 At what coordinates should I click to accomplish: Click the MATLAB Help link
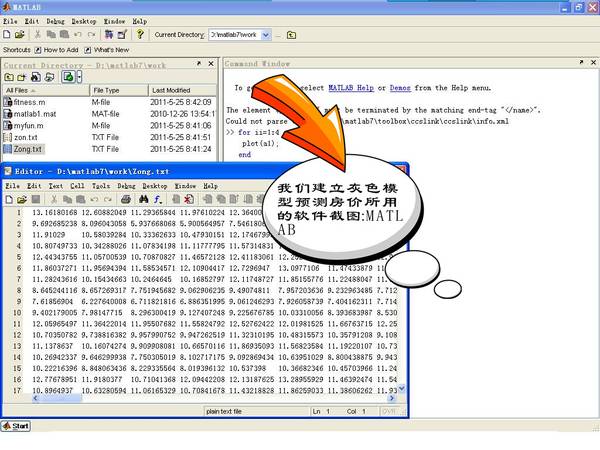pos(355,88)
